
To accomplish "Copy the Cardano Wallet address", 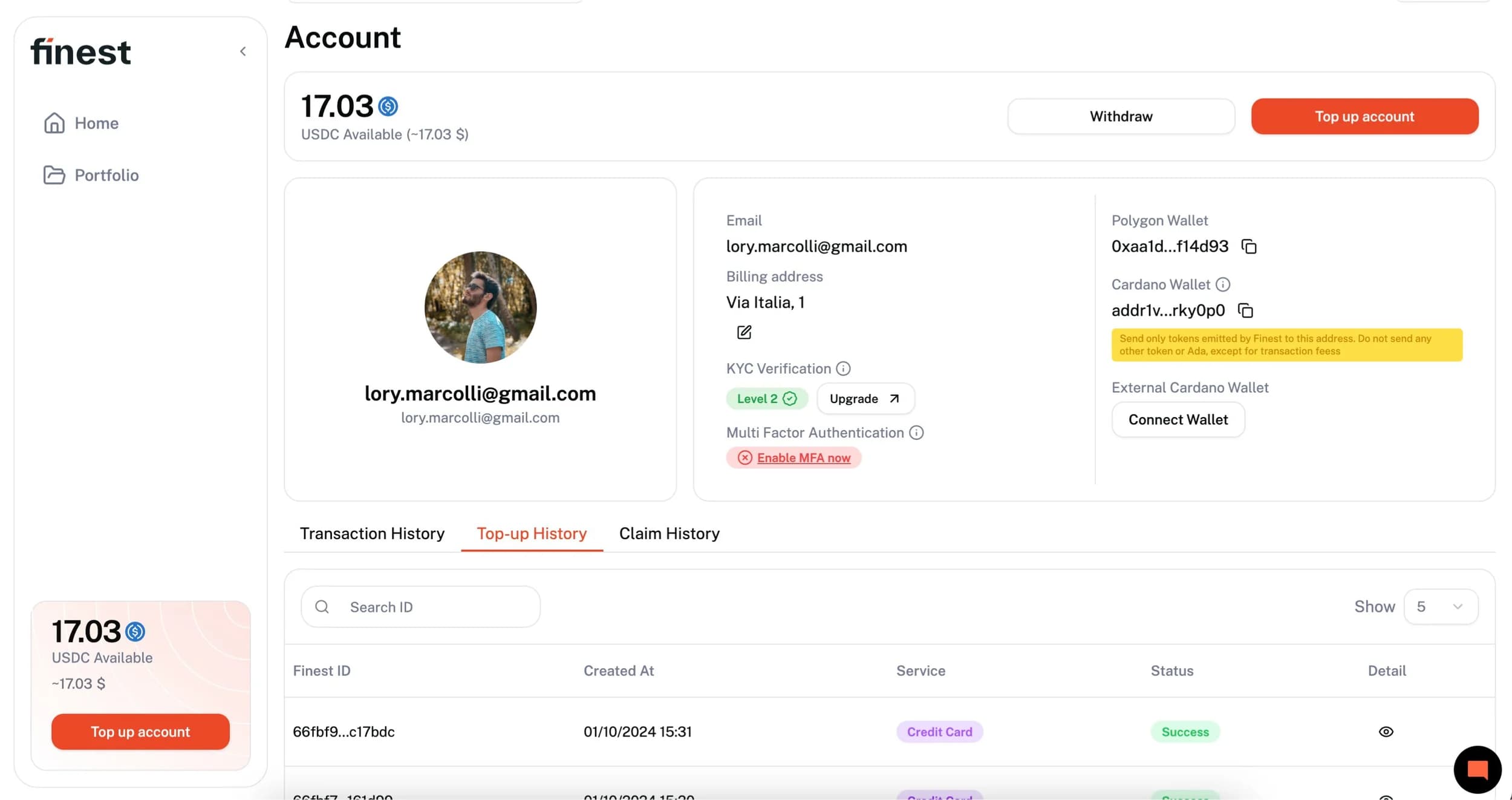I will (1245, 310).
